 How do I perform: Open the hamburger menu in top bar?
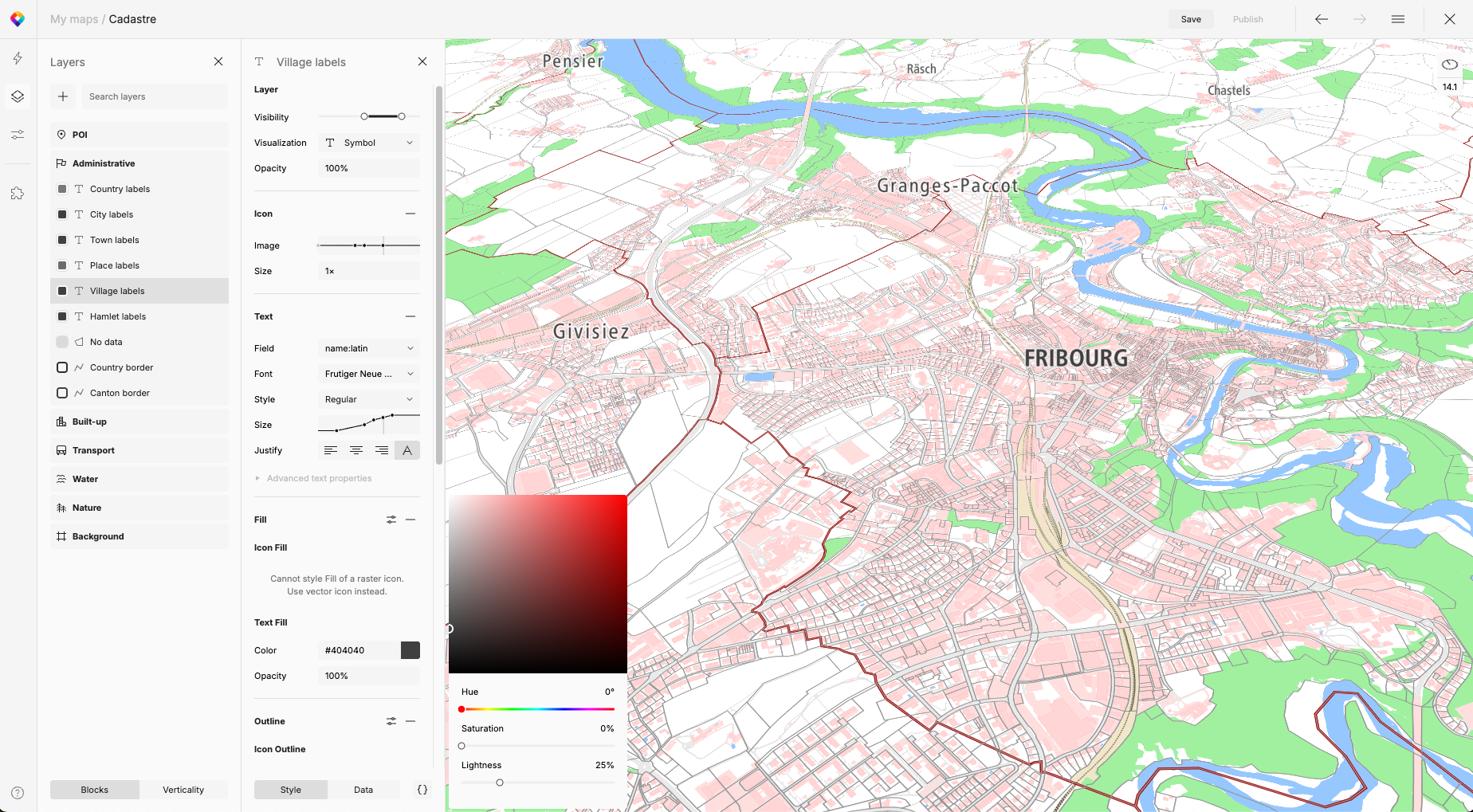click(x=1397, y=19)
